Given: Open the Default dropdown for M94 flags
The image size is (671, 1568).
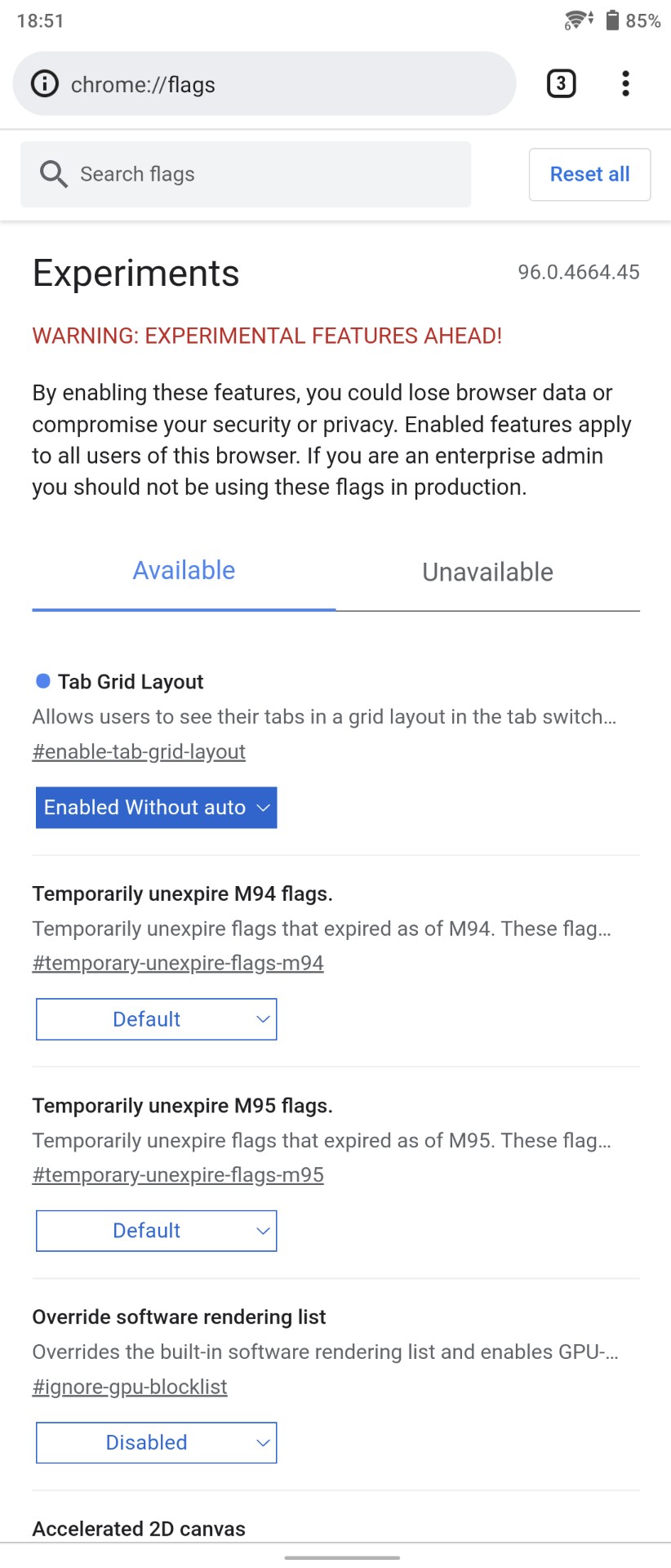Looking at the screenshot, I should pos(157,1019).
